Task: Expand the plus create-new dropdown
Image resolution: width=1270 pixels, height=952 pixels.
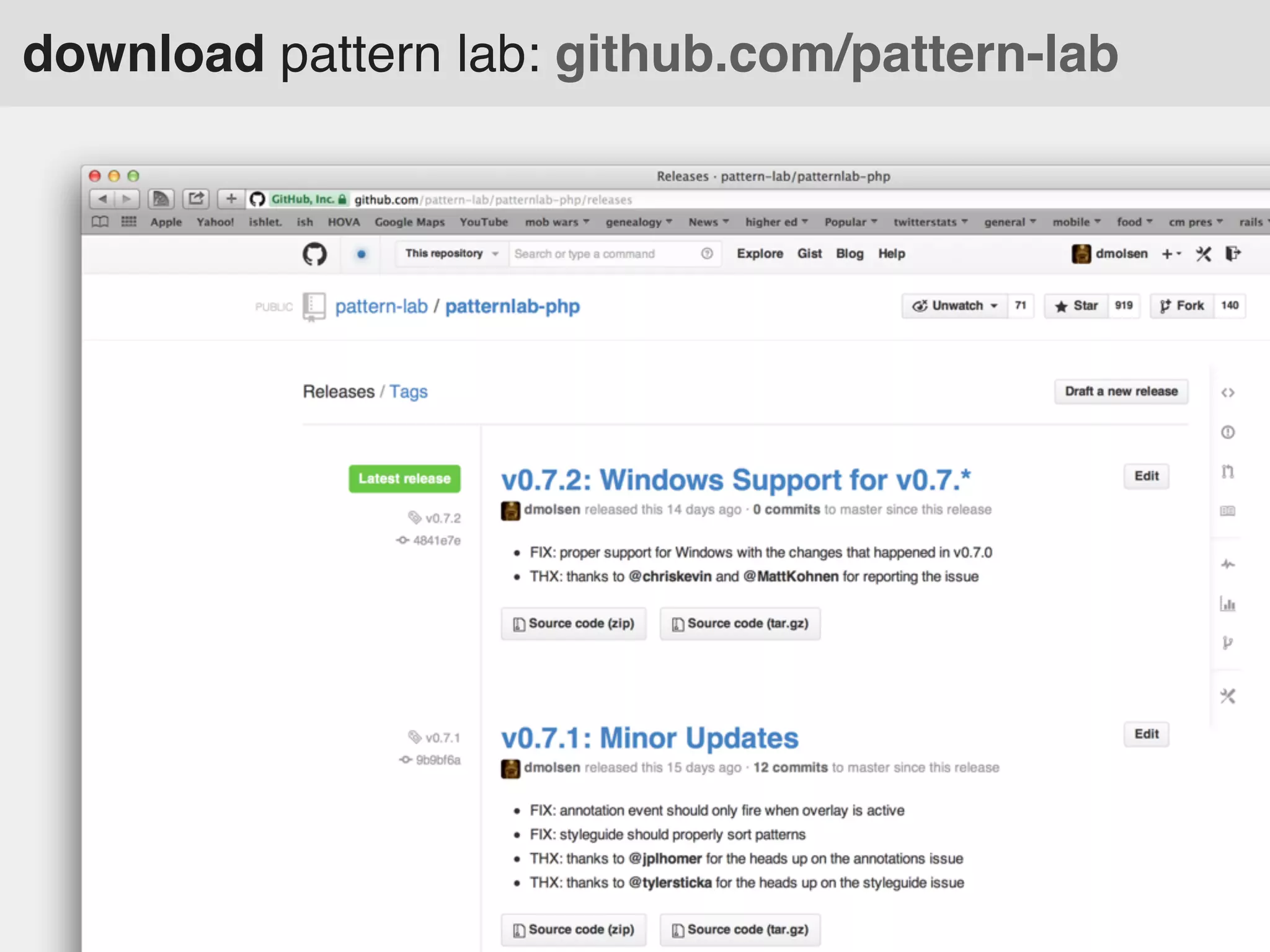Action: tap(1171, 253)
